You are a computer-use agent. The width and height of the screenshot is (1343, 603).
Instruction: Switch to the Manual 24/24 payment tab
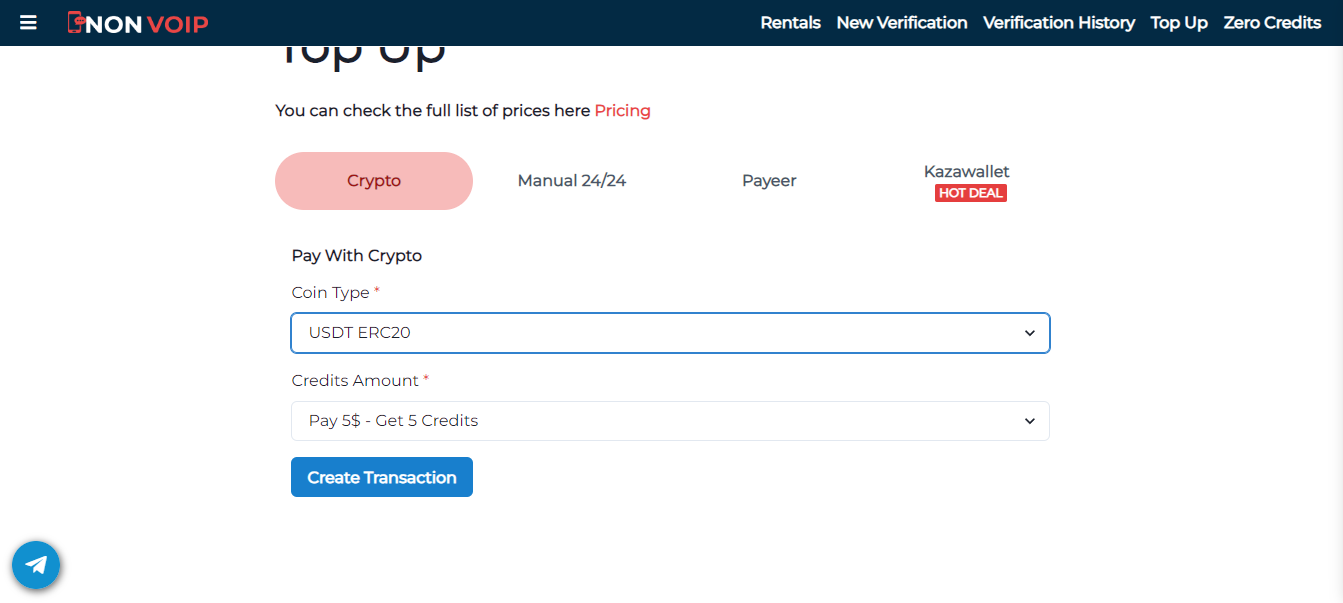571,180
